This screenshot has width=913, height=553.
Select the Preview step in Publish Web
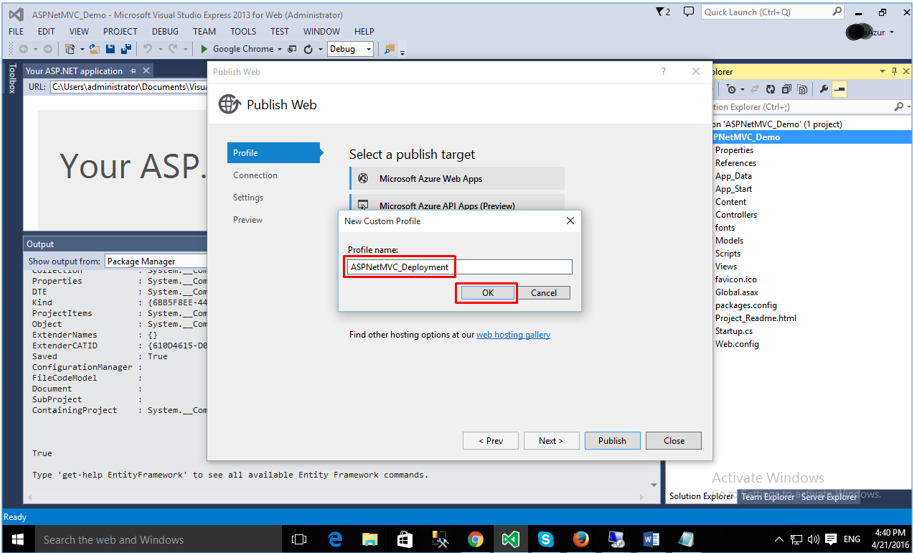(x=247, y=219)
